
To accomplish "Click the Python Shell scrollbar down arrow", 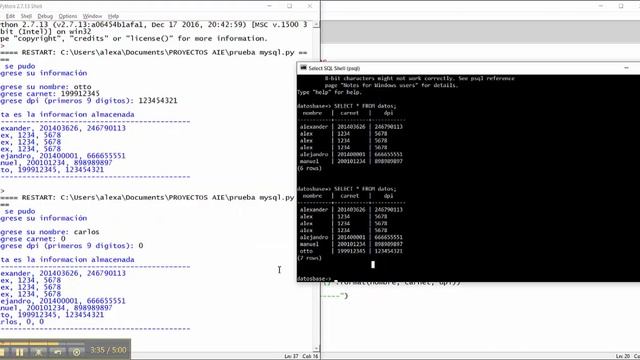I will [x=316, y=348].
